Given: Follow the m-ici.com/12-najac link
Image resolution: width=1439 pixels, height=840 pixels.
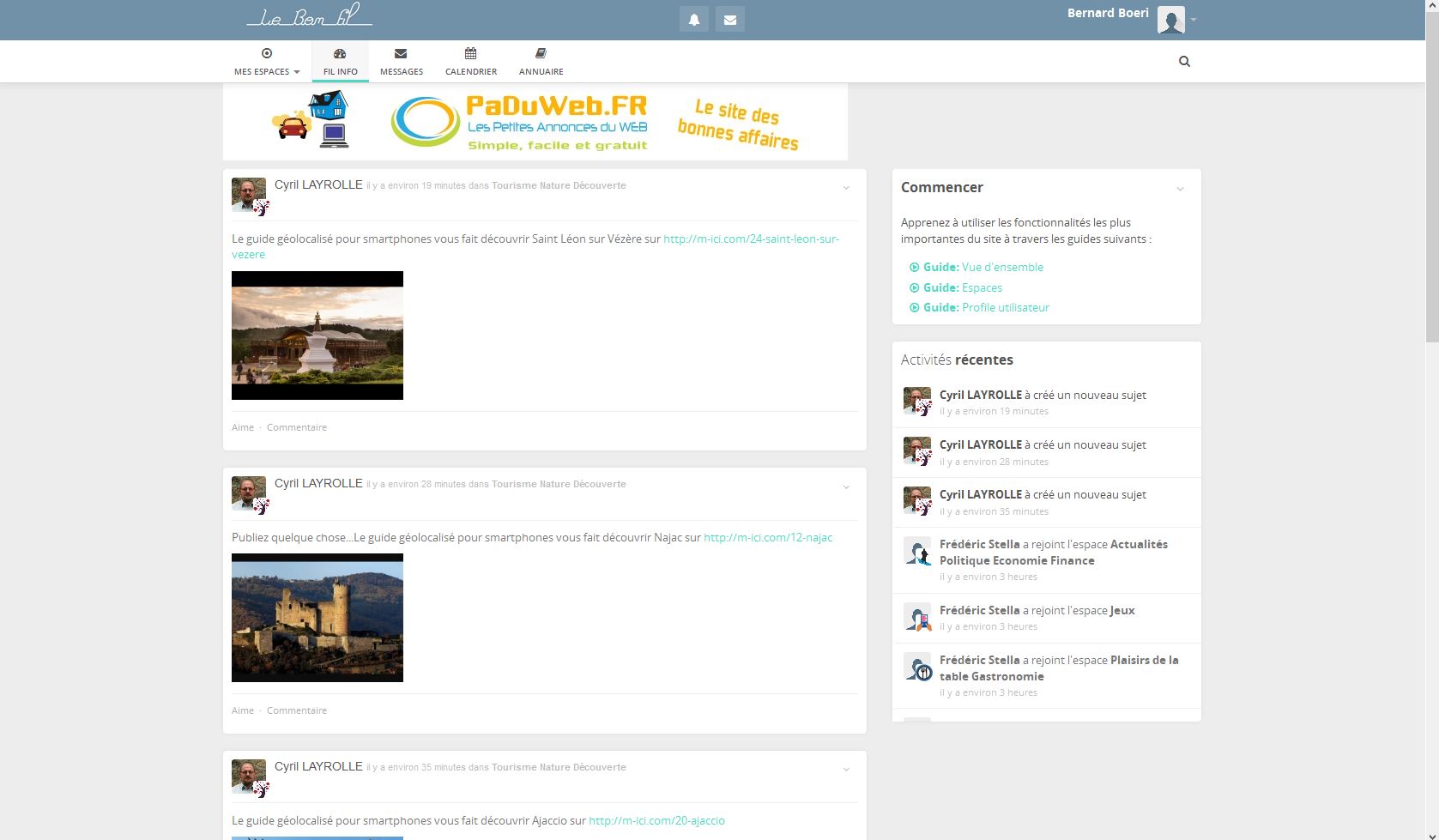Looking at the screenshot, I should (x=768, y=537).
